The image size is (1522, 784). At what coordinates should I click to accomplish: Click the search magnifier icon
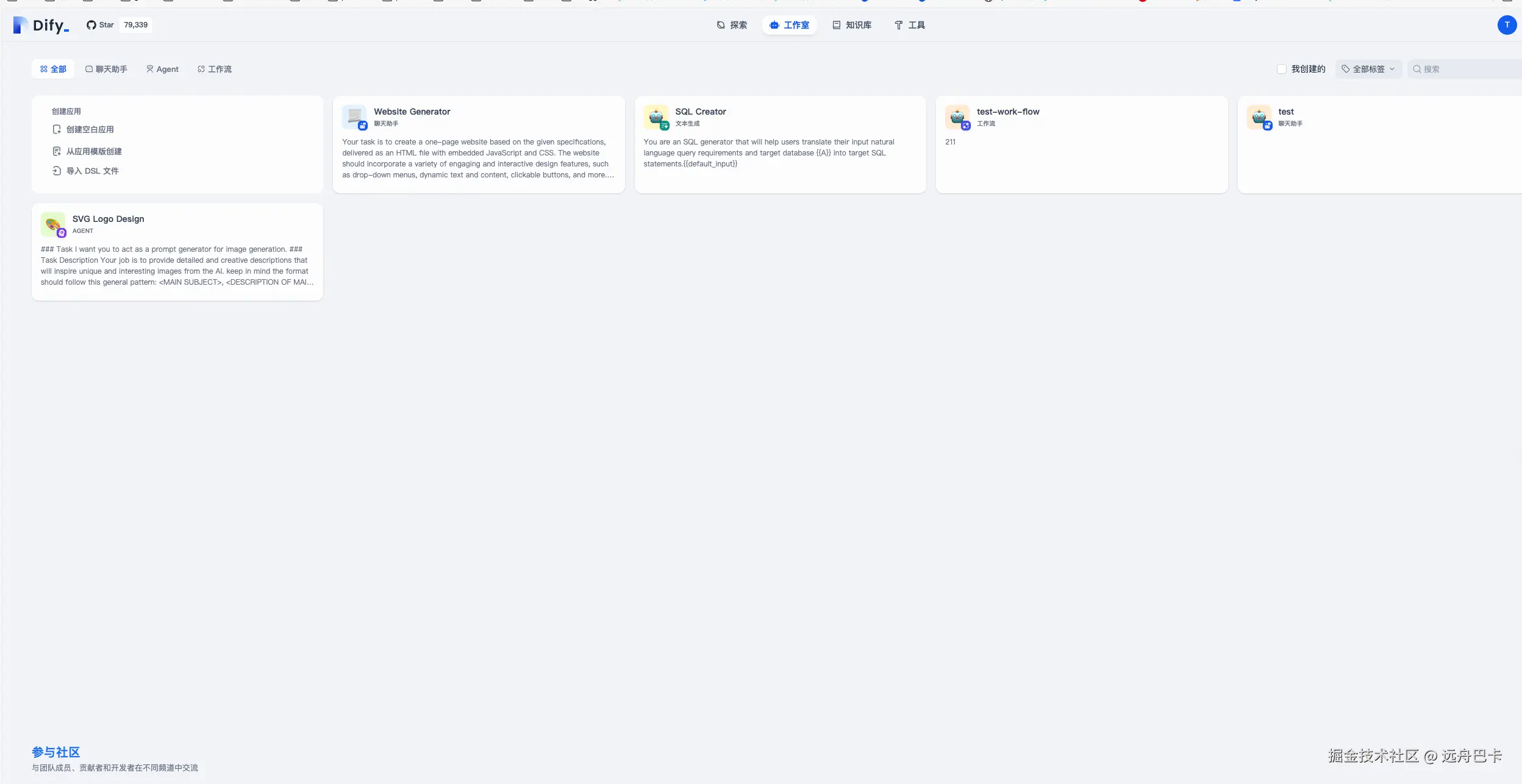pos(1417,69)
